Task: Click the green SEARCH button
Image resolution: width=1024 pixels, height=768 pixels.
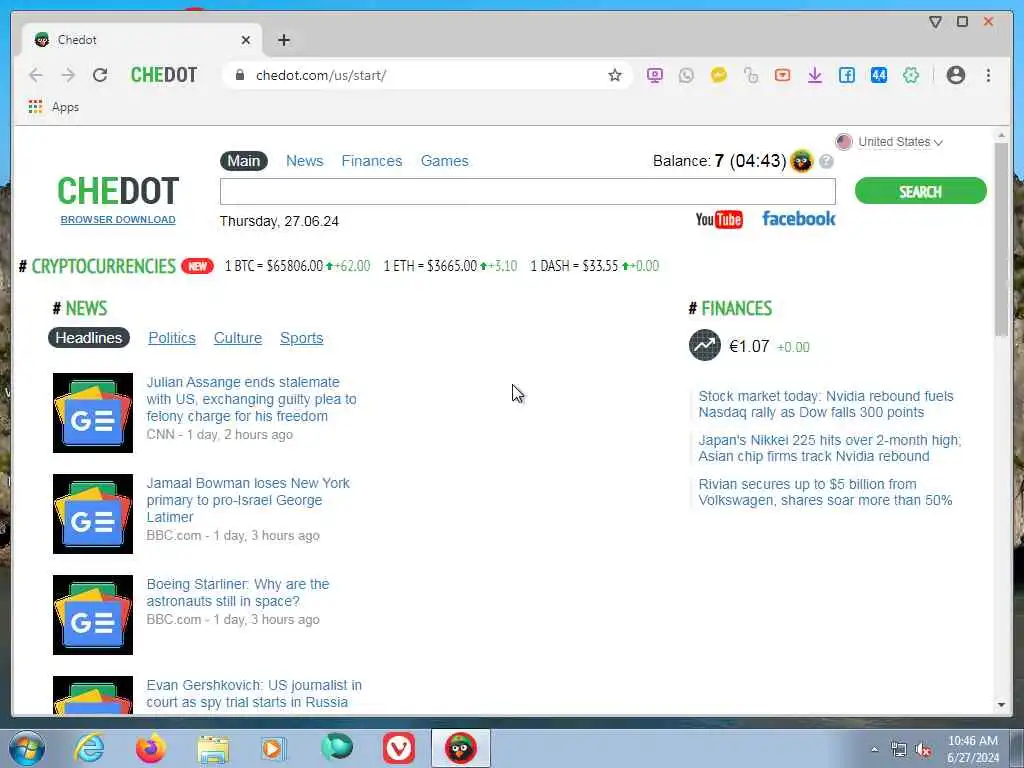Action: coord(920,191)
